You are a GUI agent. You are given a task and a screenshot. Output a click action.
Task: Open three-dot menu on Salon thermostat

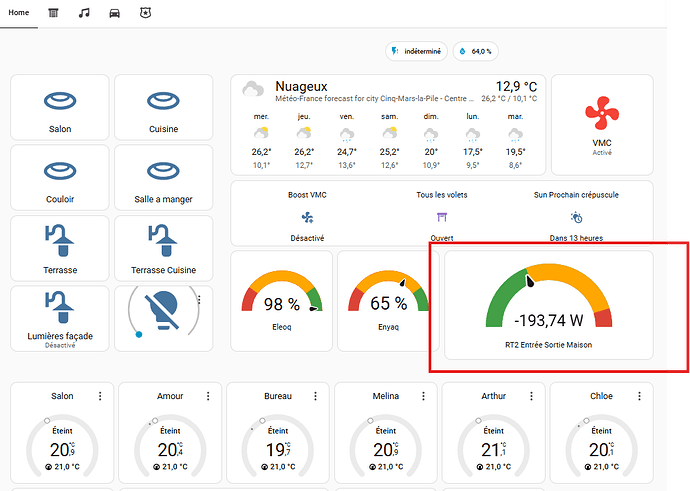pyautogui.click(x=100, y=396)
